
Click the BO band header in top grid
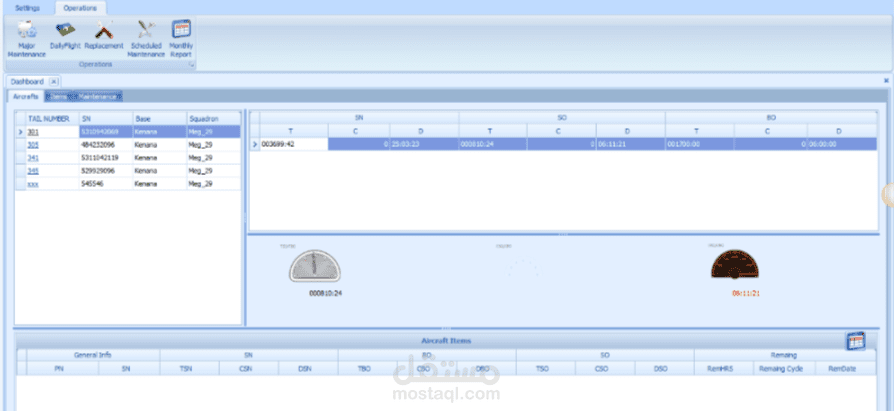[771, 118]
